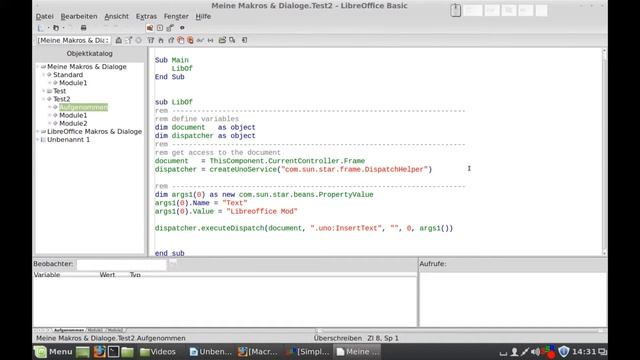Click the New document icon in the standard toolbar
Viewport: 640px width, 360px height.
click(x=40, y=28)
